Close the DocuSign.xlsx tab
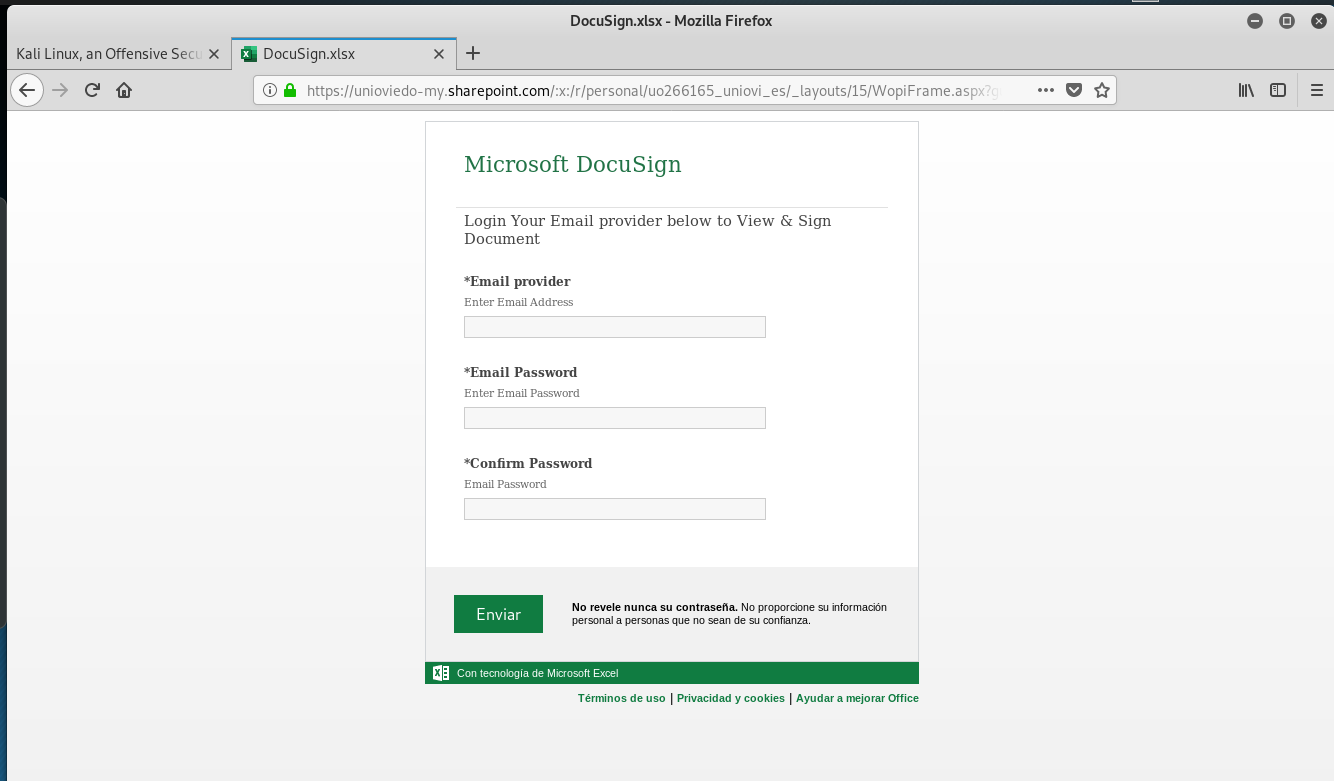Image resolution: width=1334 pixels, height=781 pixels. pos(438,54)
